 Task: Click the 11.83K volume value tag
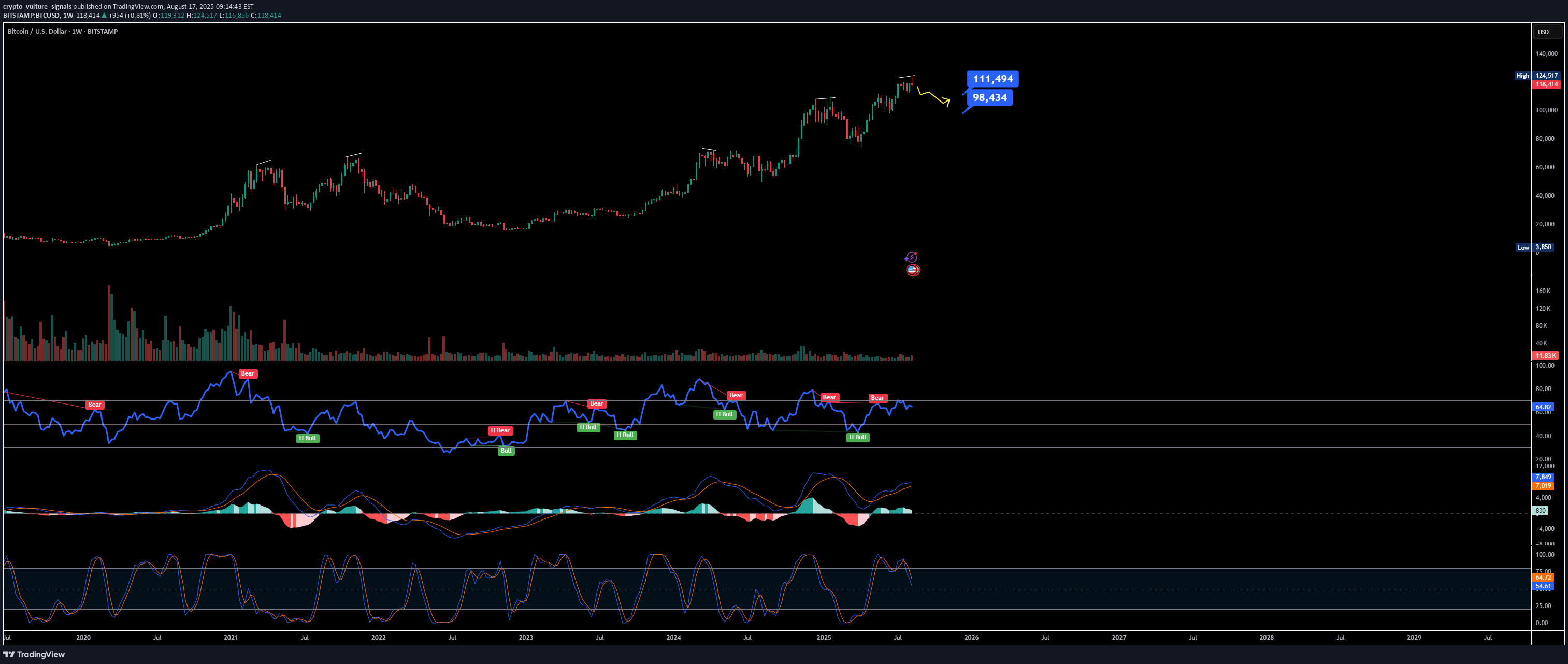(x=1545, y=355)
